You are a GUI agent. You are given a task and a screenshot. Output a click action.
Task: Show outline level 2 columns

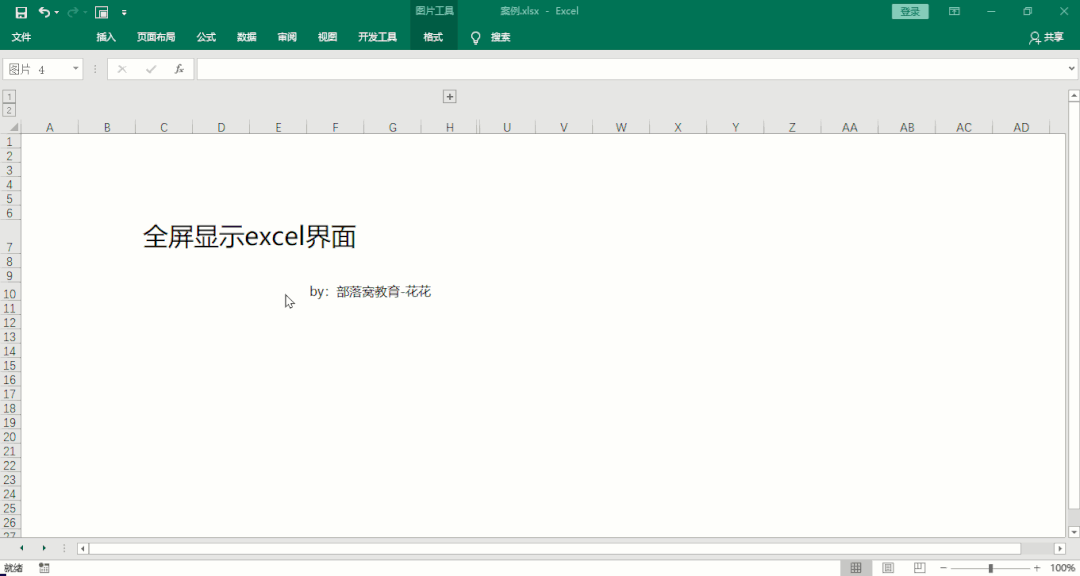click(x=9, y=110)
